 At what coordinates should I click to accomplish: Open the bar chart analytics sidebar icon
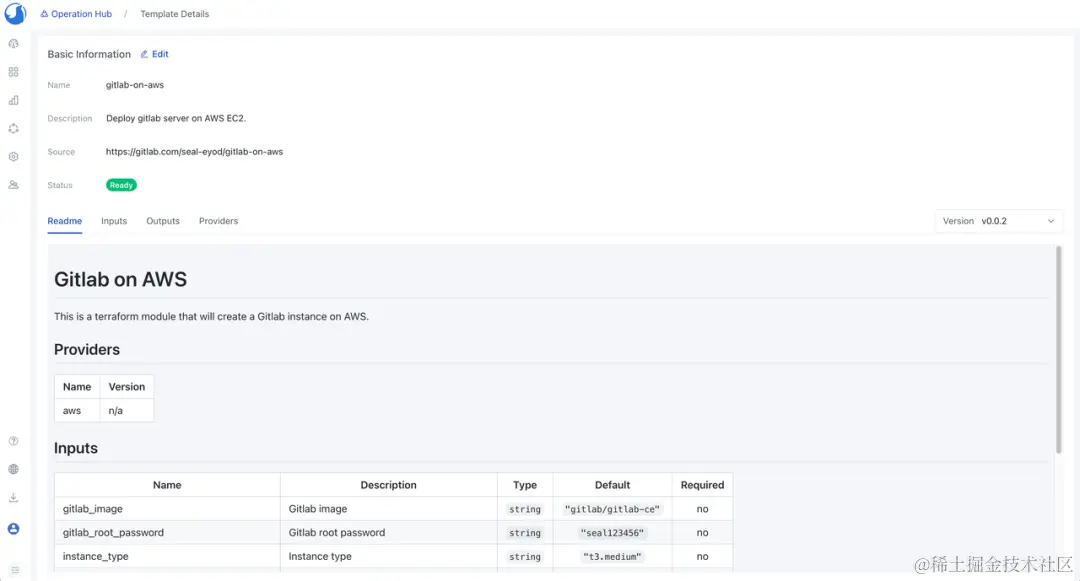(13, 101)
